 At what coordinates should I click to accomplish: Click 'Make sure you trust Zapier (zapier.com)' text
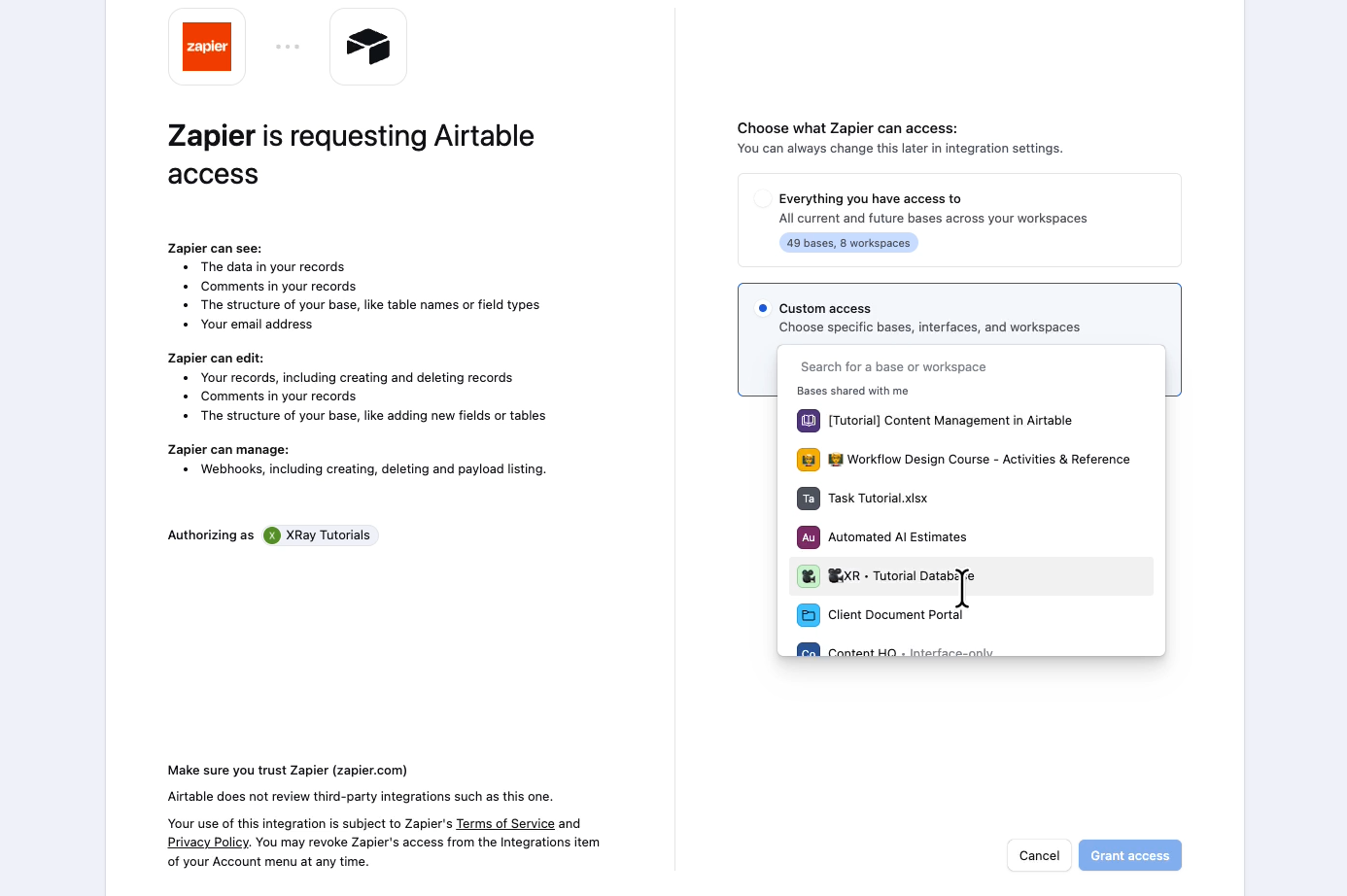(288, 771)
